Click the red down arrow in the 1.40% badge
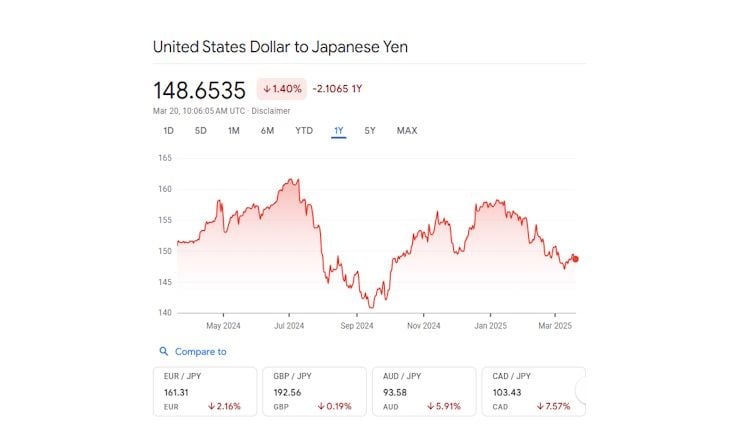This screenshot has height=443, width=750. coord(268,89)
